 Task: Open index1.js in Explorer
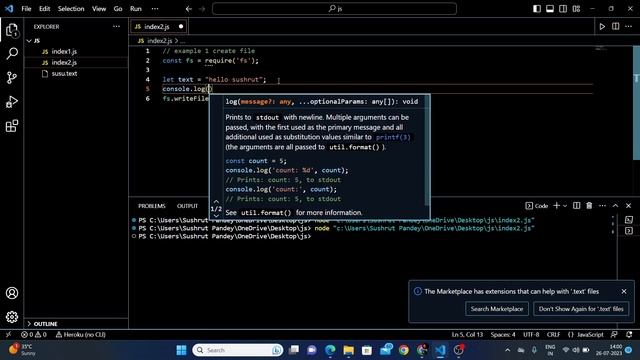[76, 51]
